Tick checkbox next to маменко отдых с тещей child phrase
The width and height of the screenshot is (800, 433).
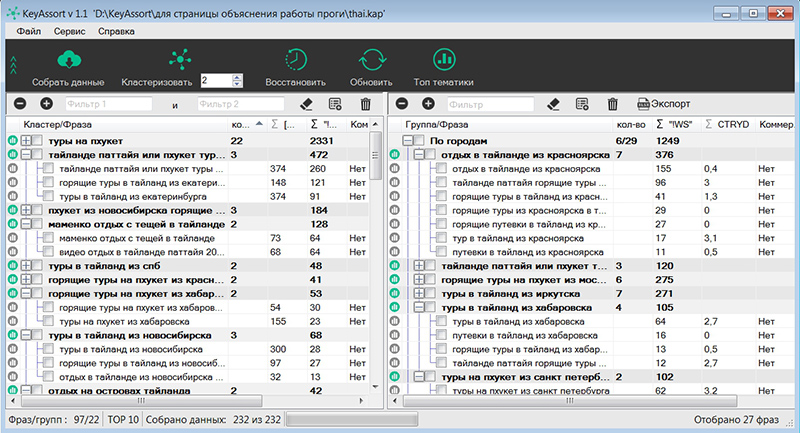click(x=48, y=238)
